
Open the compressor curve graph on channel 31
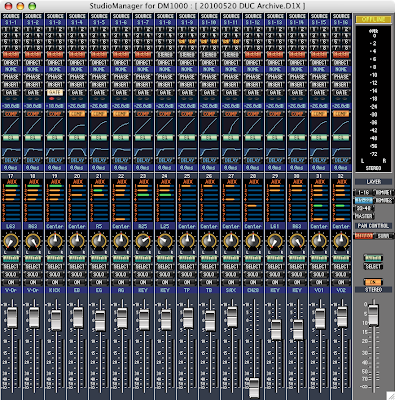tap(319, 126)
